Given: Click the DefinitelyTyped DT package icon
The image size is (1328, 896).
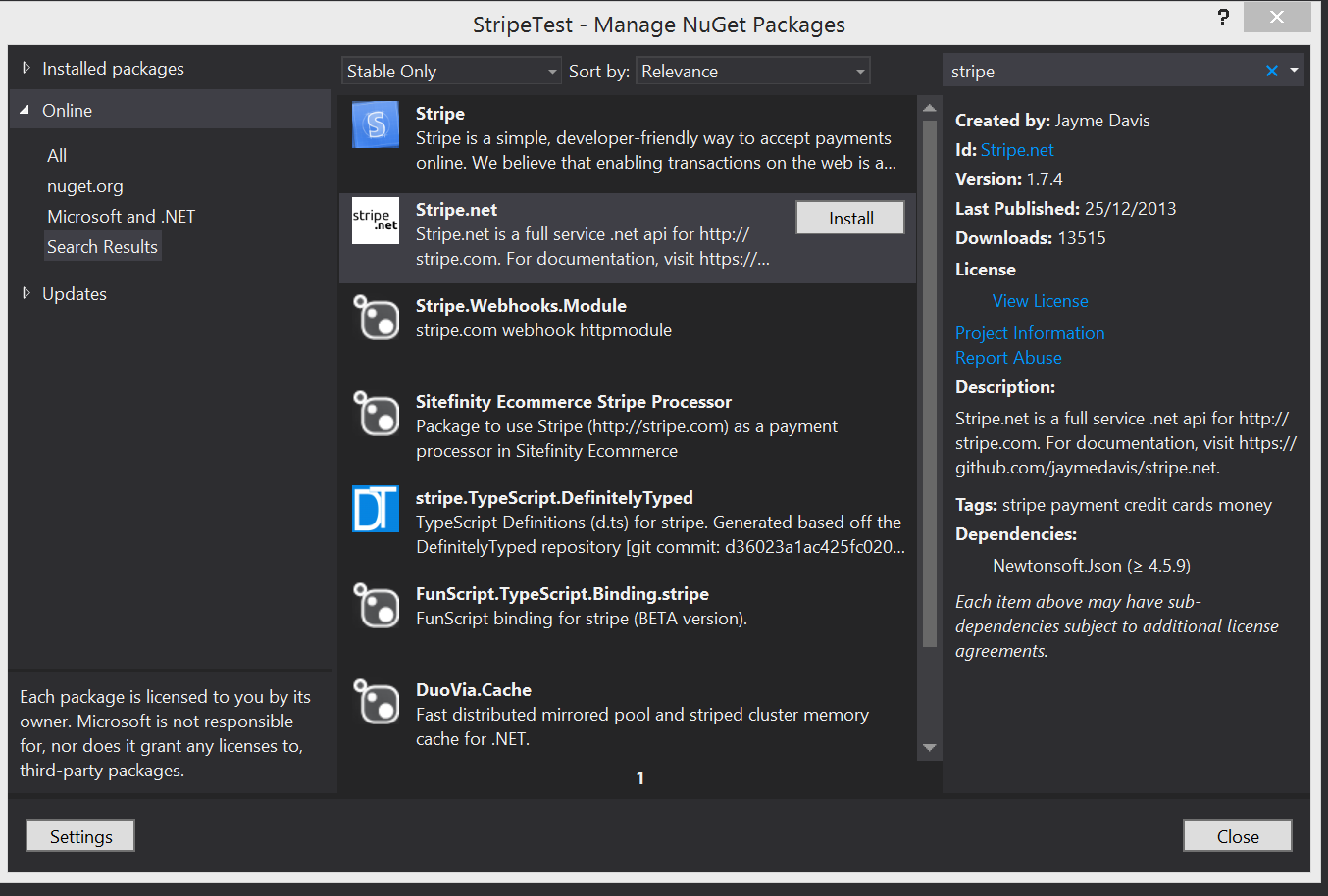Looking at the screenshot, I should pyautogui.click(x=376, y=509).
